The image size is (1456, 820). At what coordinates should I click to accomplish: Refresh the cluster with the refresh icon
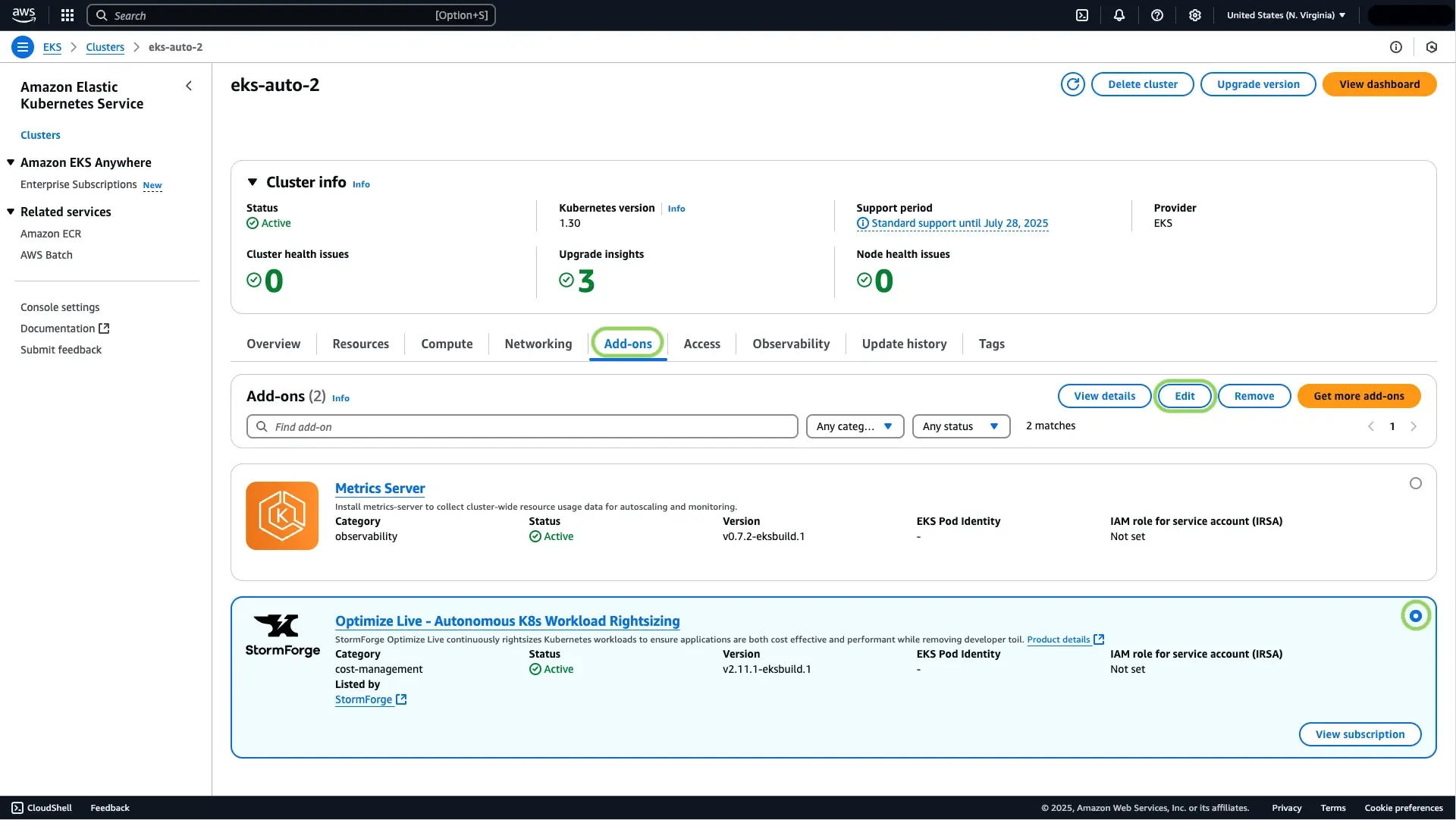[1073, 84]
